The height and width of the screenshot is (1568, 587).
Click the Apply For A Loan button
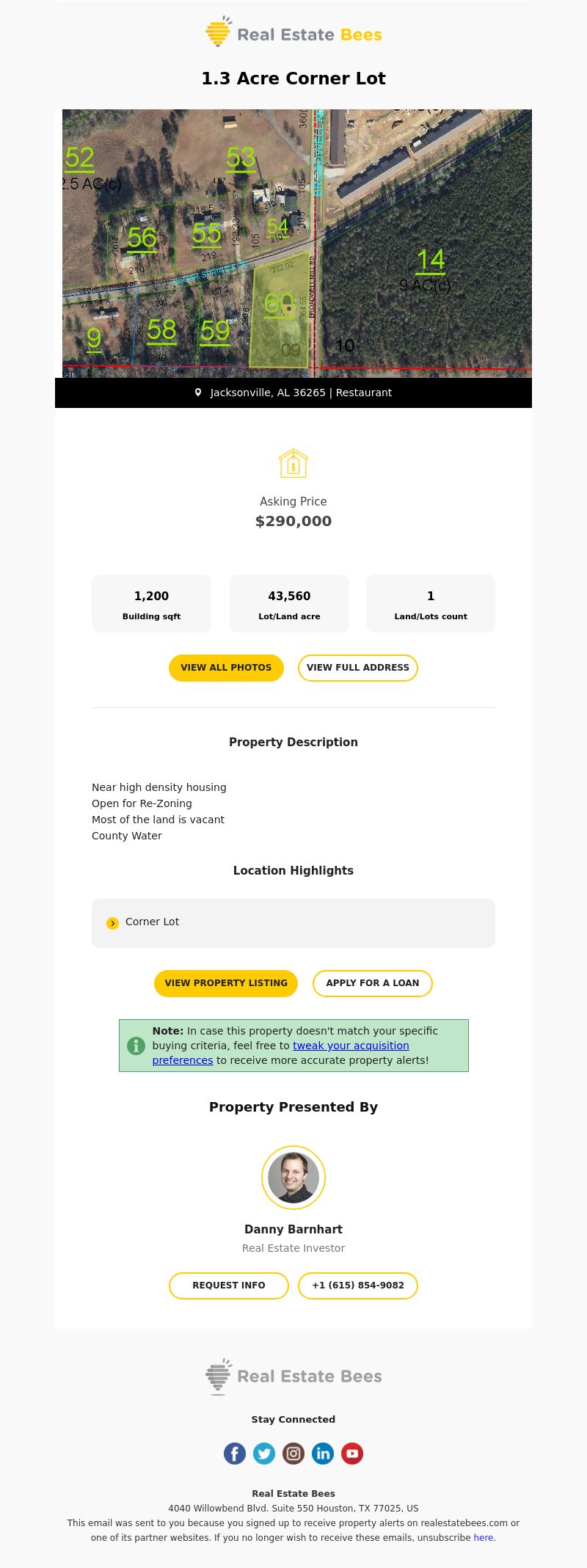373,983
